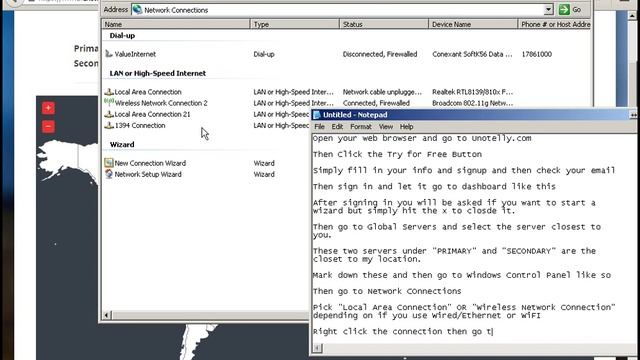Click the 'Local Area Connection 21' name text
Image resolution: width=640 pixels, height=360 pixels.
point(152,114)
